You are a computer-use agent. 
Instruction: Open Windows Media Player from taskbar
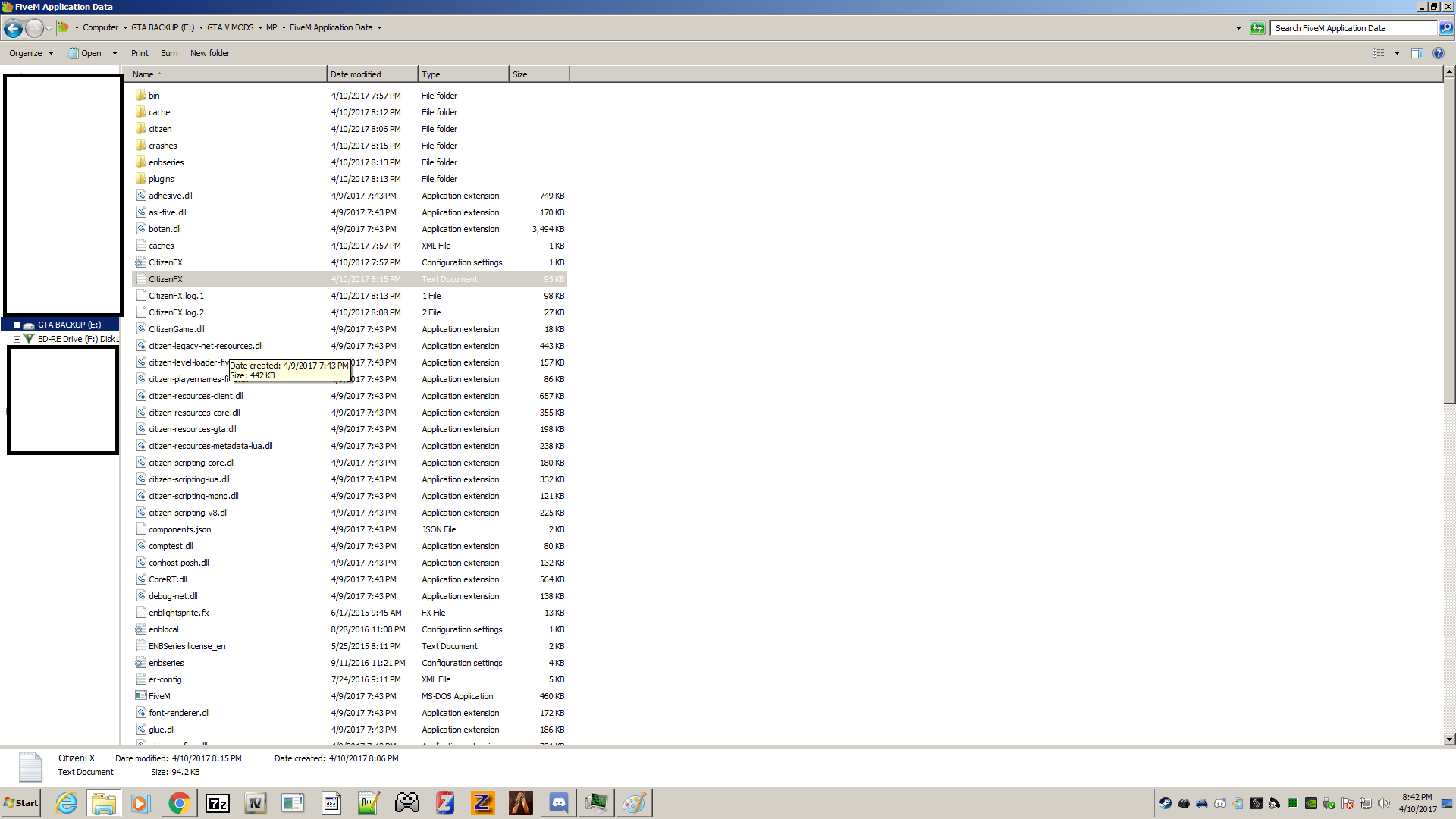pos(141,803)
